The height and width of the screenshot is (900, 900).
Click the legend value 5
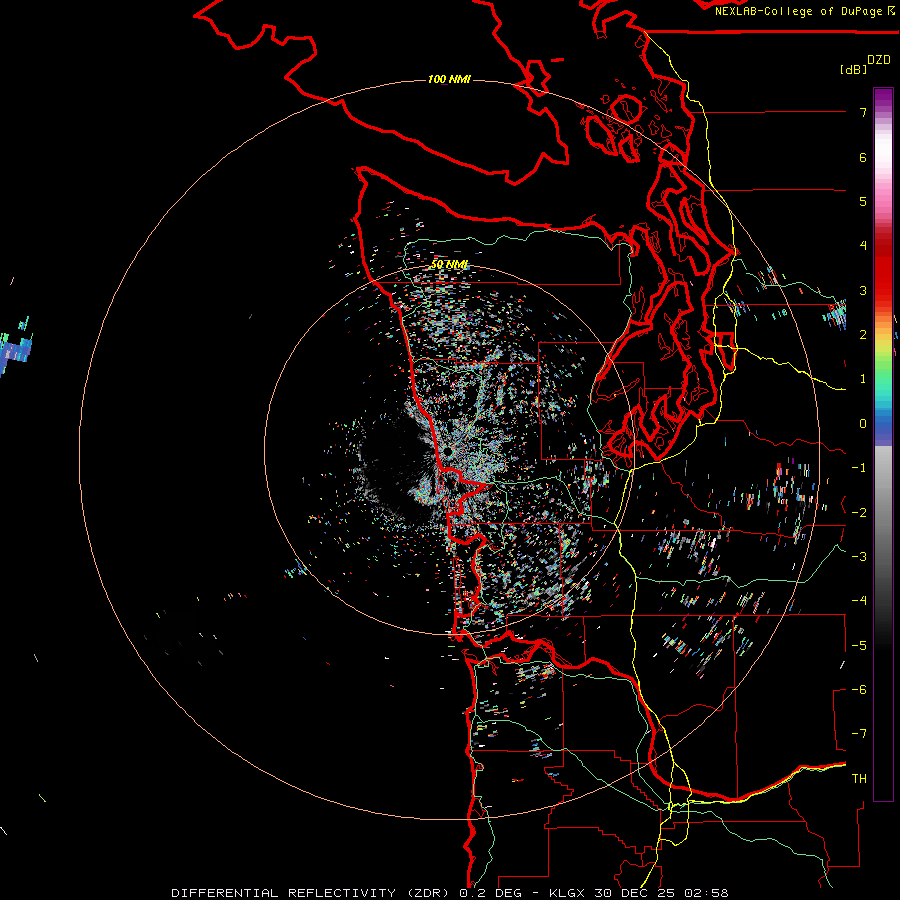click(x=863, y=201)
